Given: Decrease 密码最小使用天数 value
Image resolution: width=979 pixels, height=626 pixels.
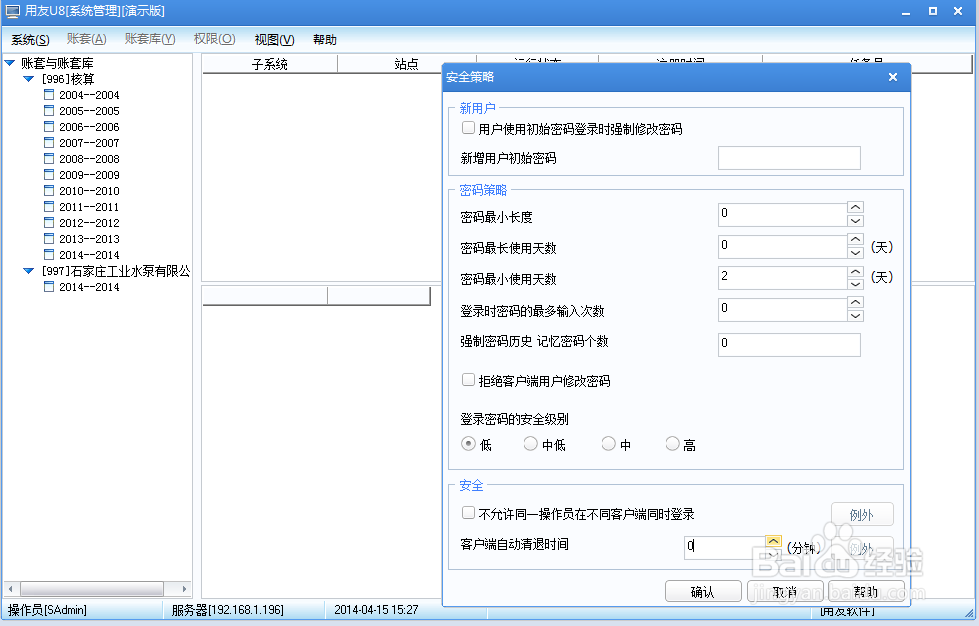Looking at the screenshot, I should point(855,284).
